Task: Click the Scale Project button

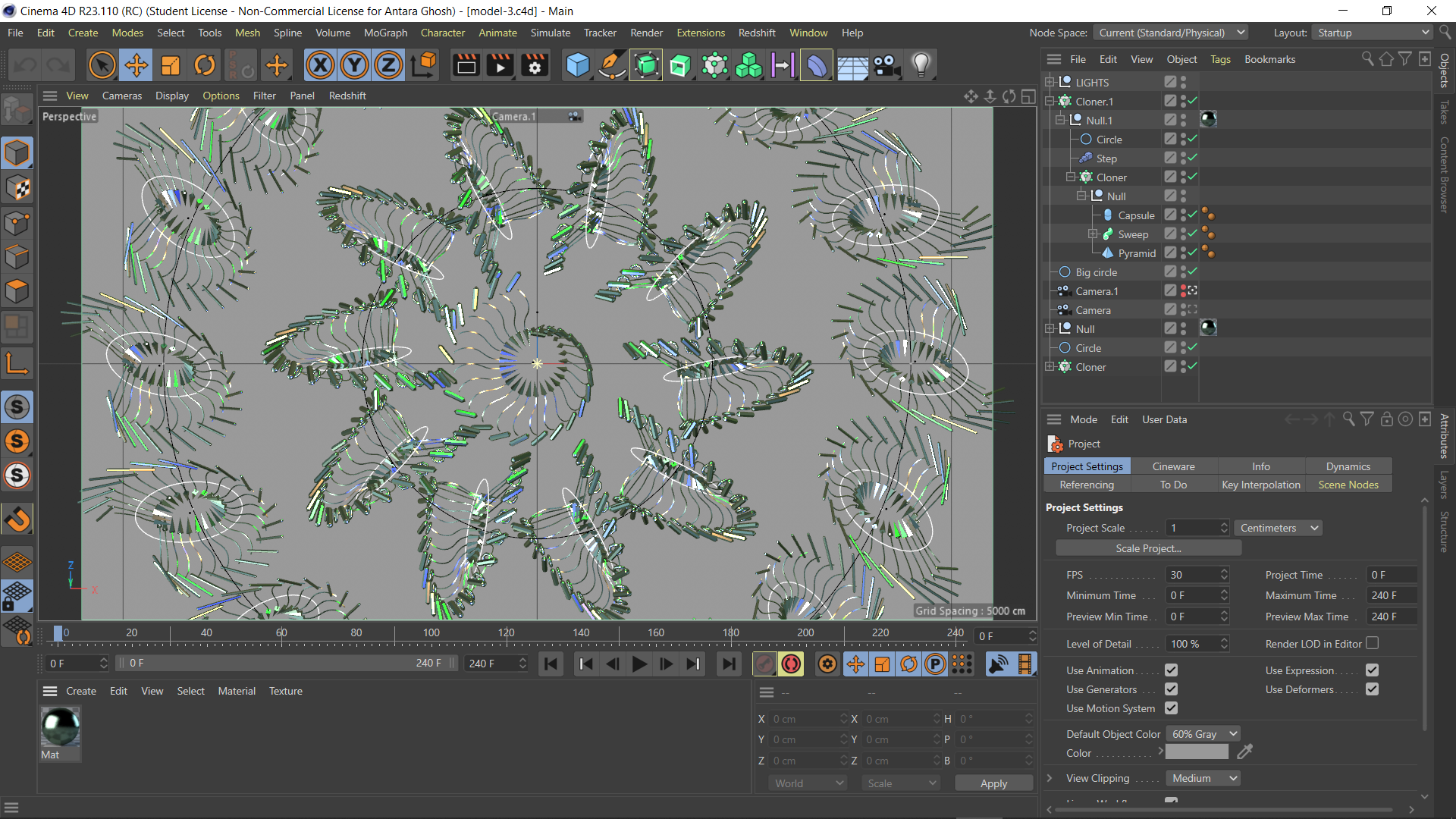Action: pos(1148,548)
